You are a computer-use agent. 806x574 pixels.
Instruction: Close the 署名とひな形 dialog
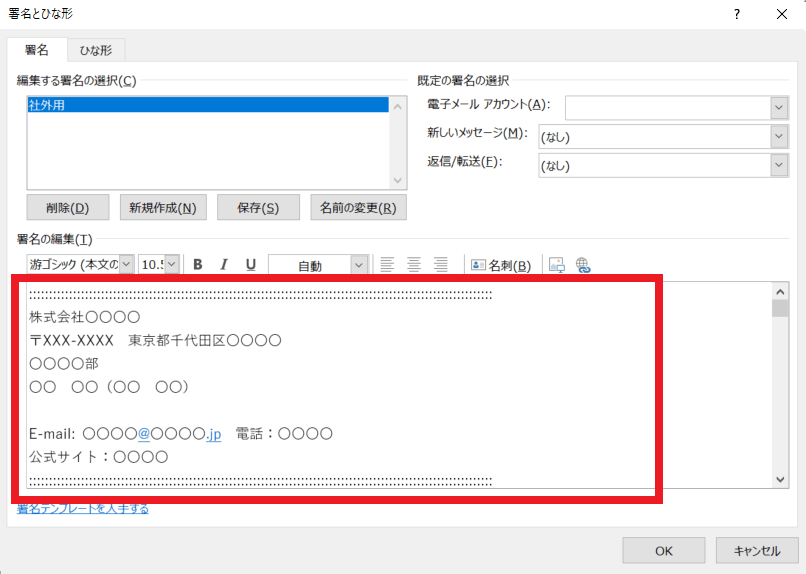[x=782, y=14]
